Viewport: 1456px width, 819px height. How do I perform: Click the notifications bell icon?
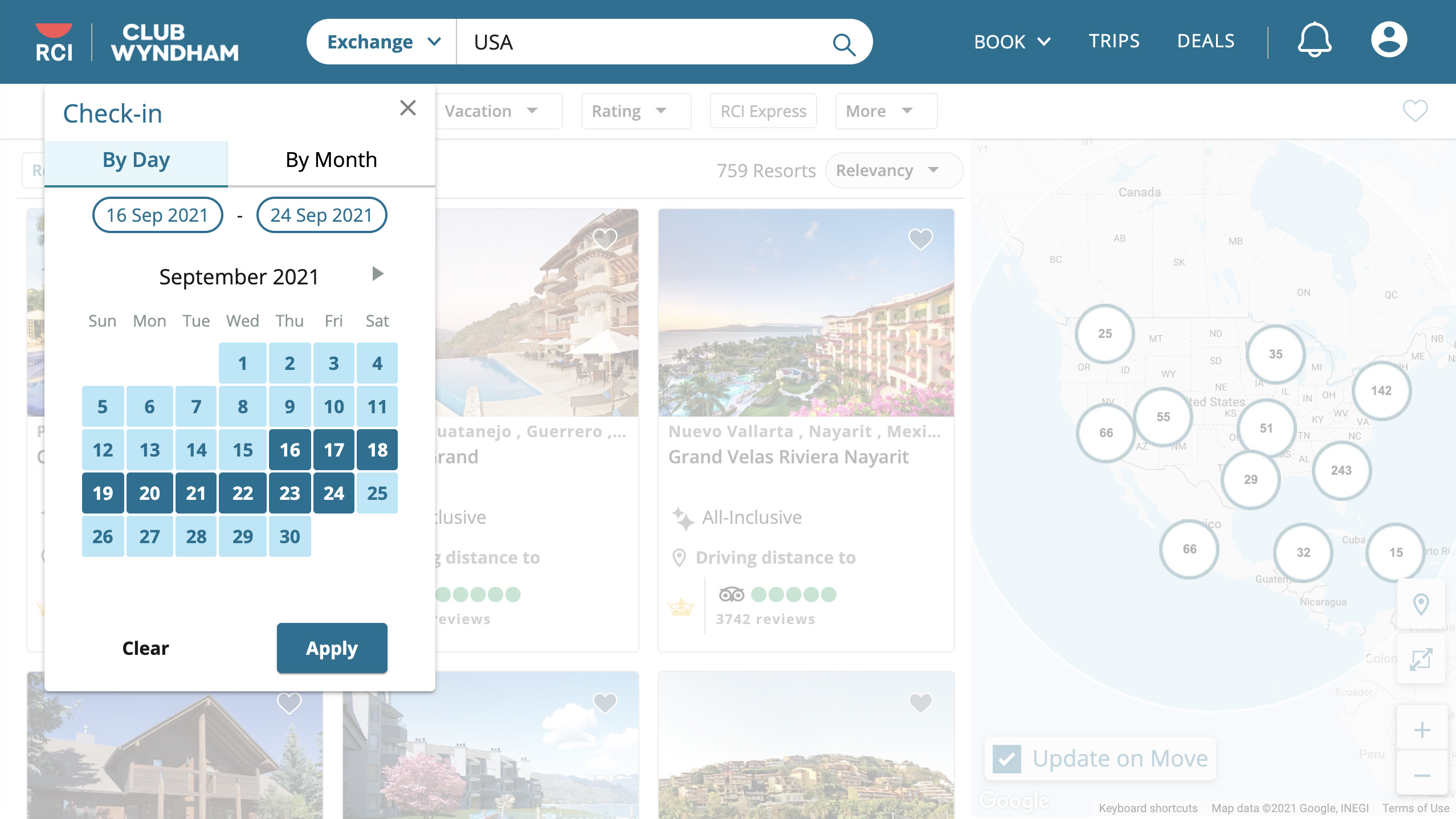coord(1314,40)
